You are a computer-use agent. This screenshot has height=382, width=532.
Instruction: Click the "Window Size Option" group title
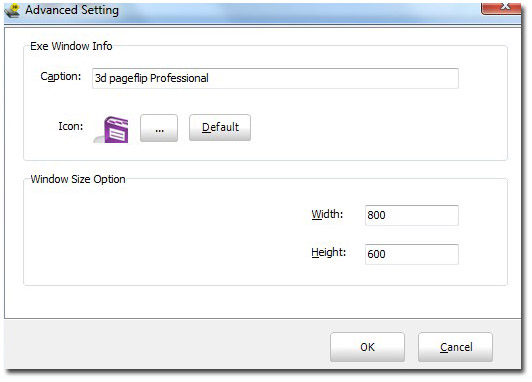click(x=78, y=179)
